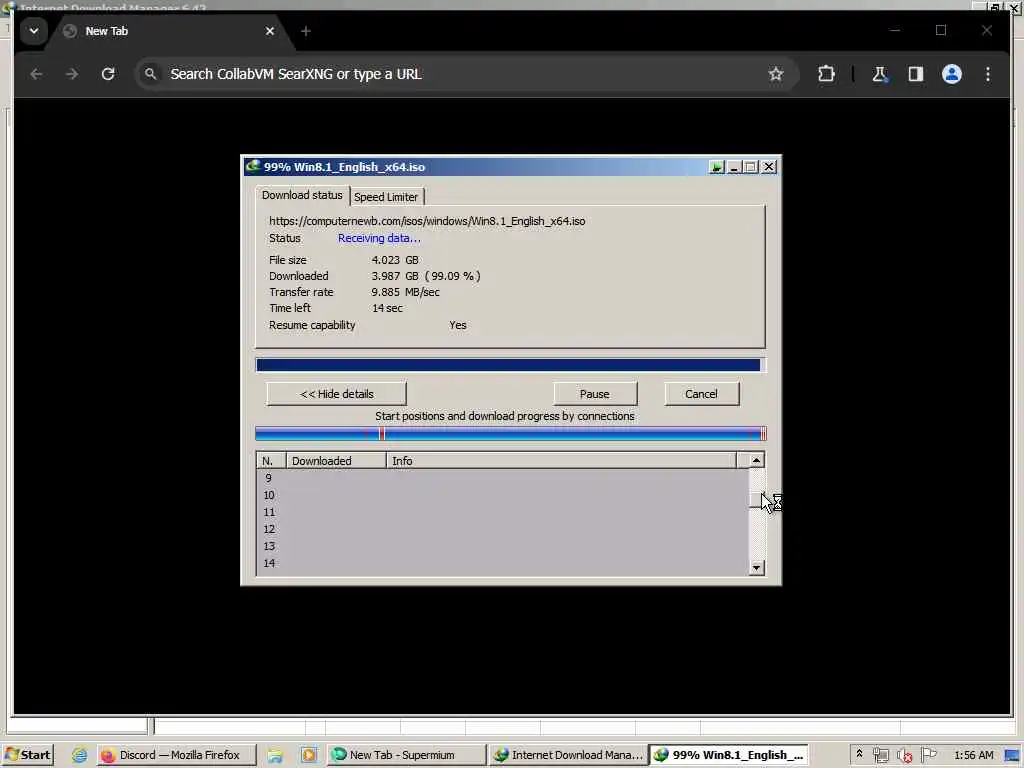Click the 99% Win8.1_English taskbar button
Screen dimensions: 1024x768
pyautogui.click(x=729, y=755)
